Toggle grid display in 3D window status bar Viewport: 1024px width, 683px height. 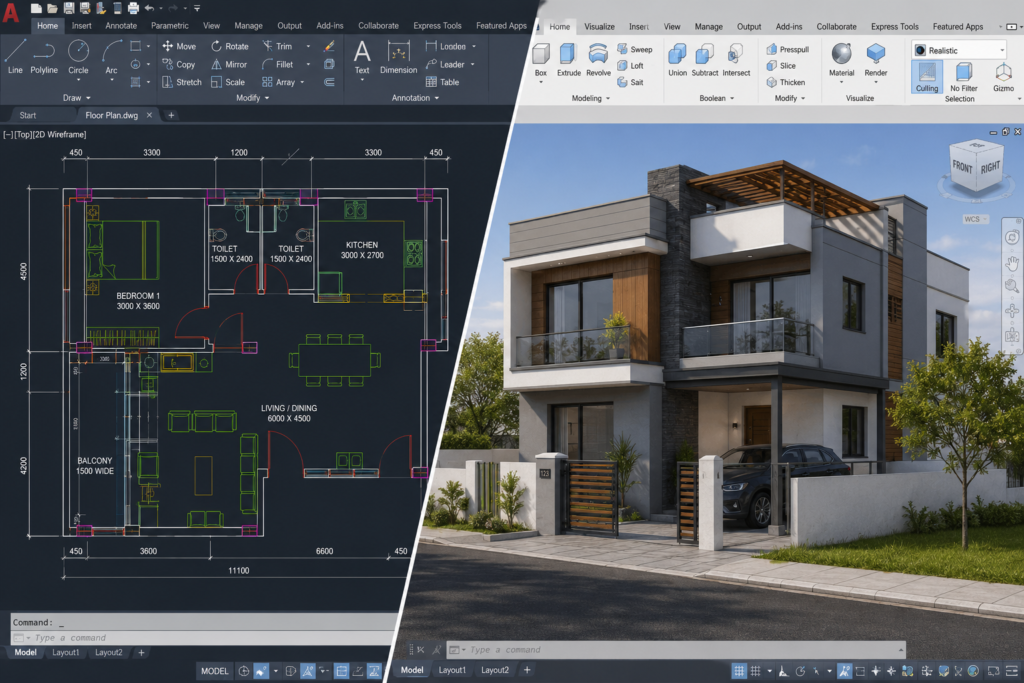click(739, 671)
